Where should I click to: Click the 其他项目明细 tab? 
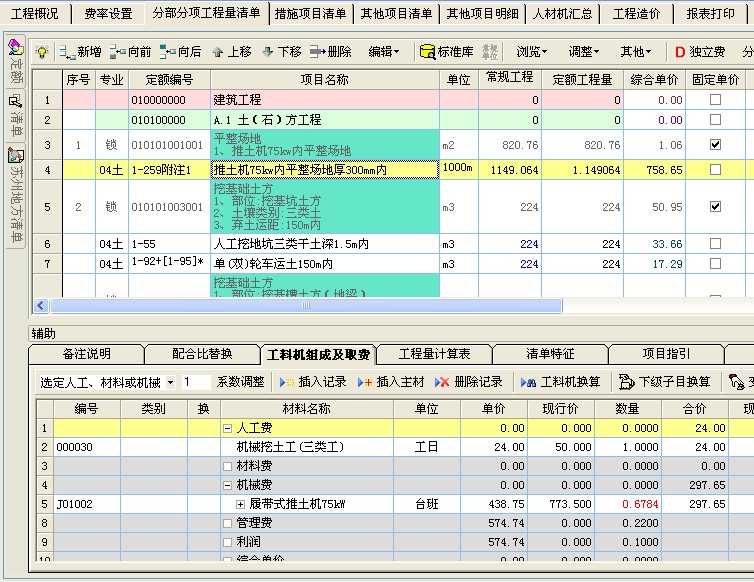[x=482, y=13]
